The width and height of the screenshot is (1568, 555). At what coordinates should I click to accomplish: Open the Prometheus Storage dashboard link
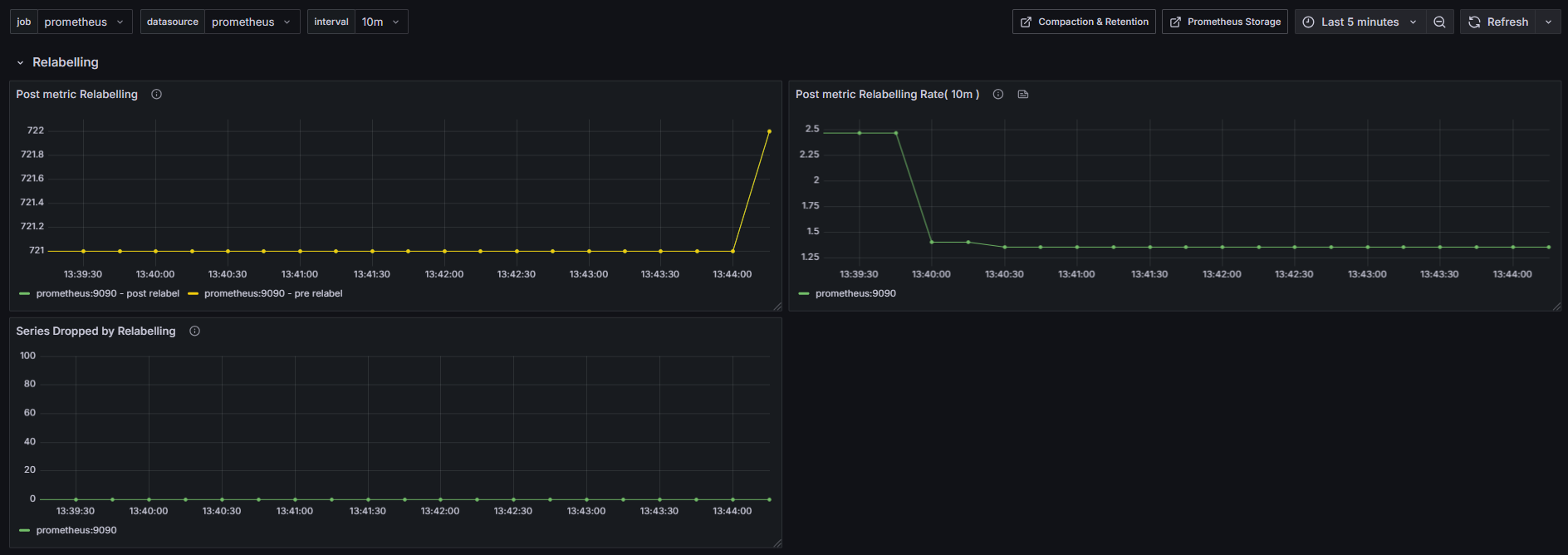pos(1225,22)
